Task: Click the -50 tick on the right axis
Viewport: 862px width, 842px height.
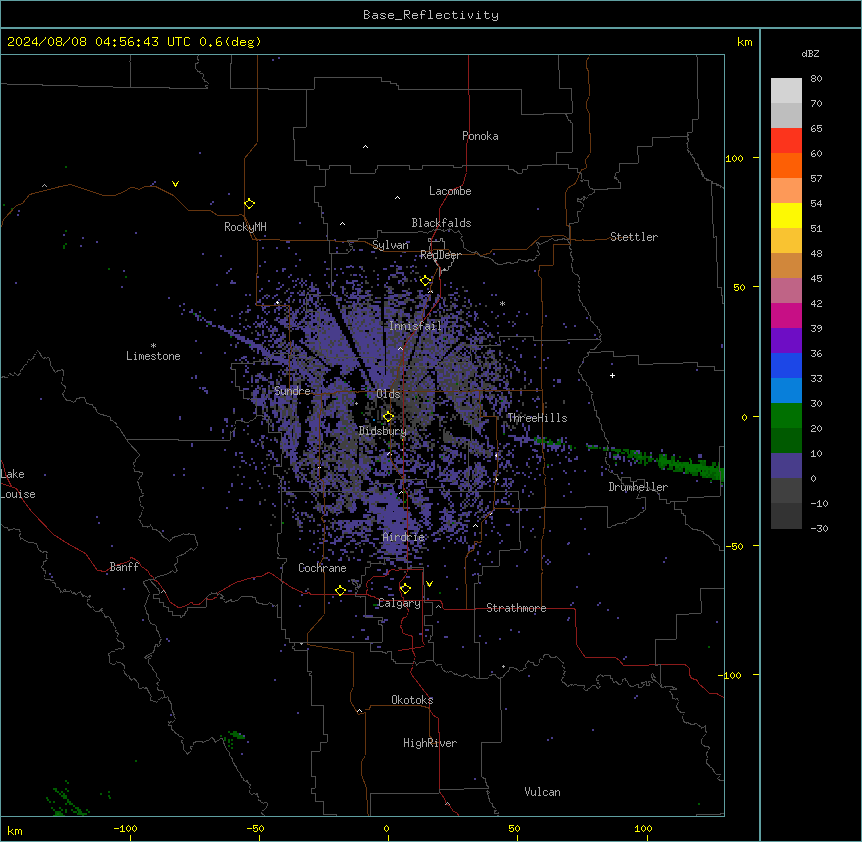Action: [734, 546]
